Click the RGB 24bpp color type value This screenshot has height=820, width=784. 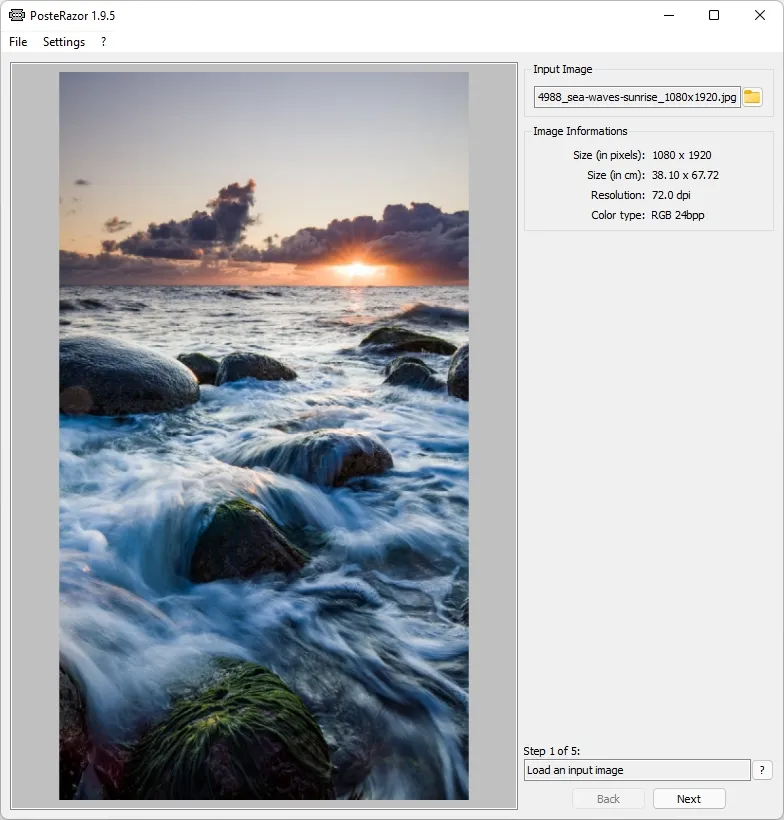(x=678, y=215)
